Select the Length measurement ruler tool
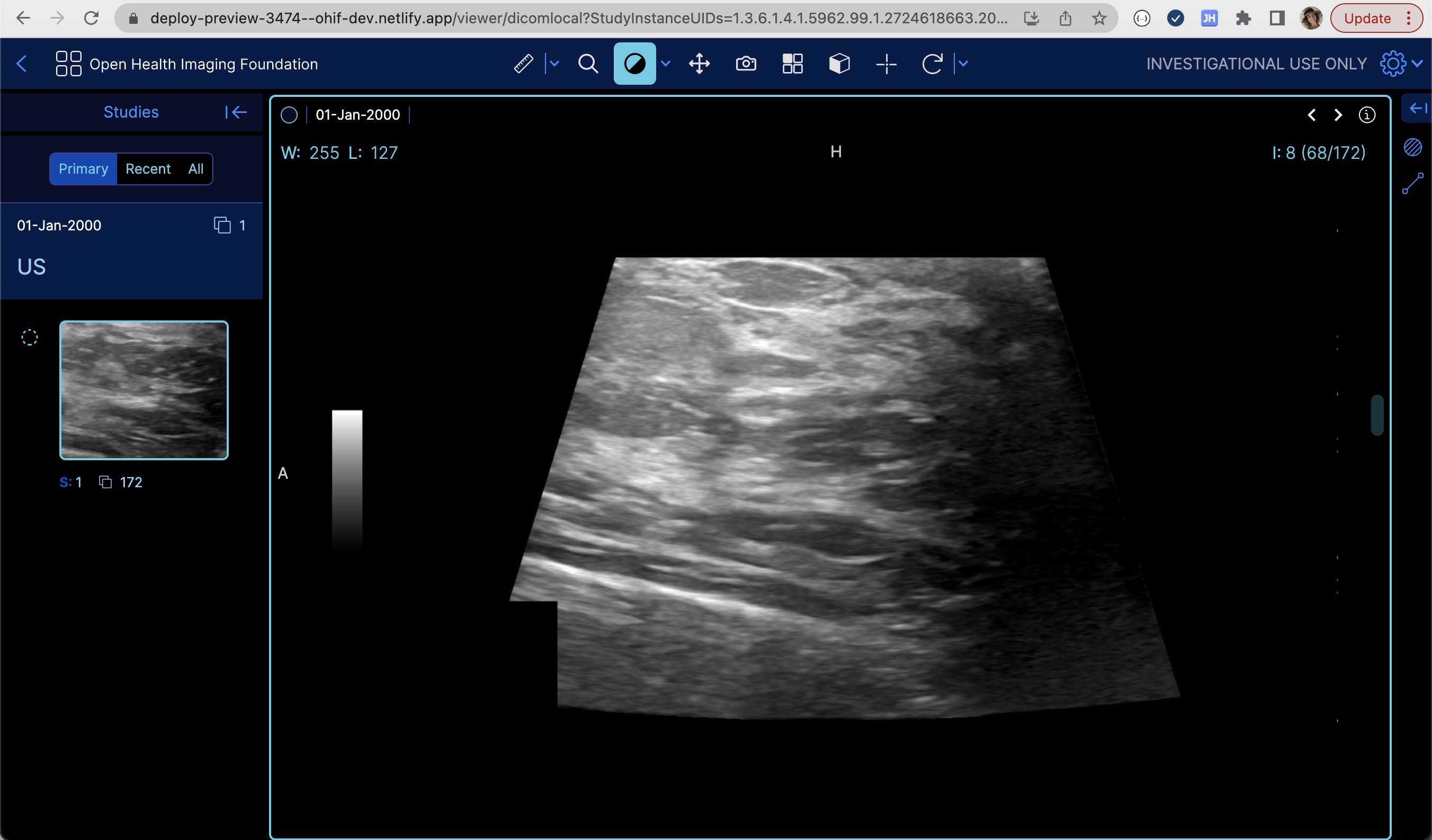This screenshot has height=840, width=1432. (x=523, y=64)
